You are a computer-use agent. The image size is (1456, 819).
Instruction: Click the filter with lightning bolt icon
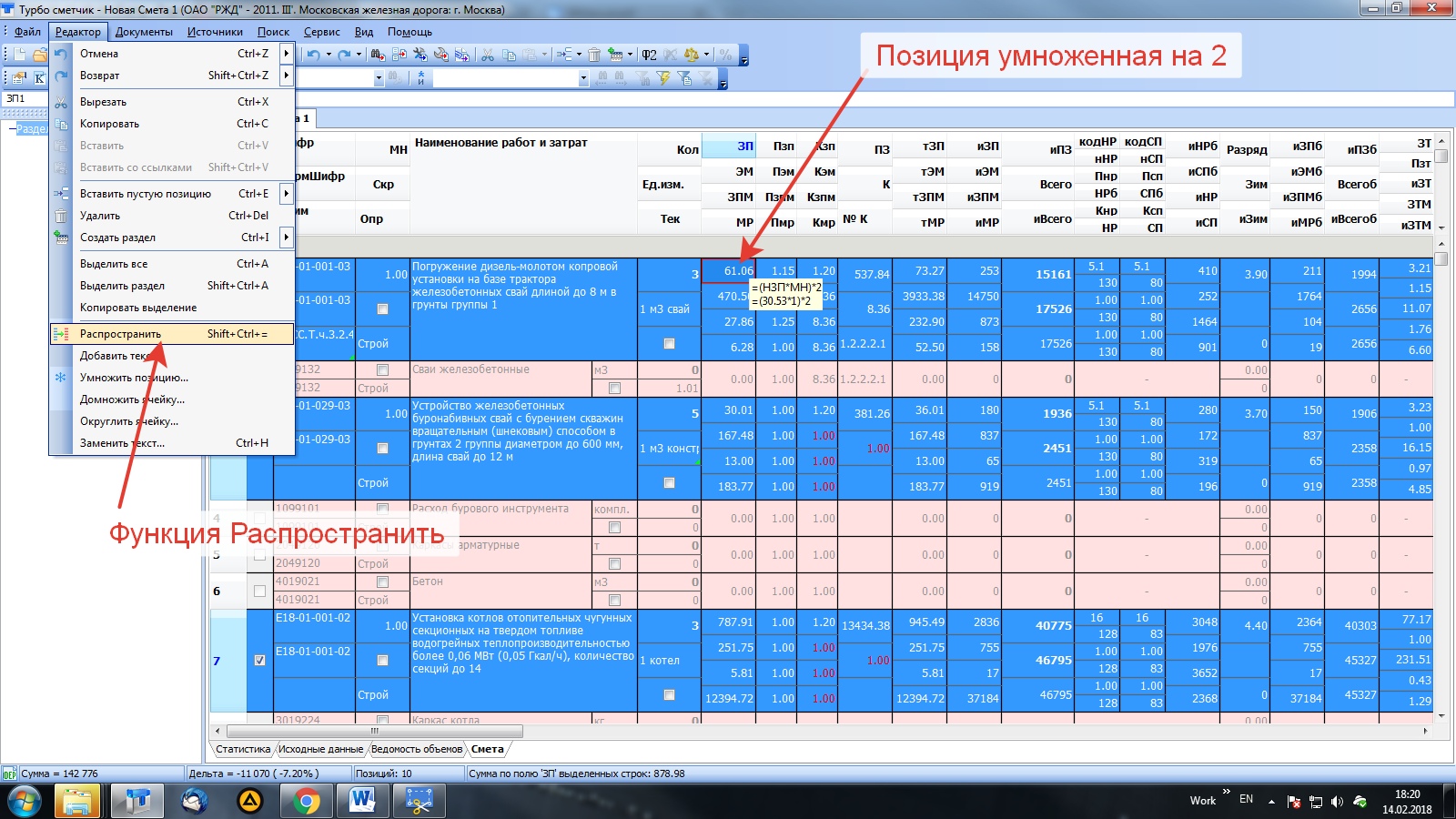664,78
